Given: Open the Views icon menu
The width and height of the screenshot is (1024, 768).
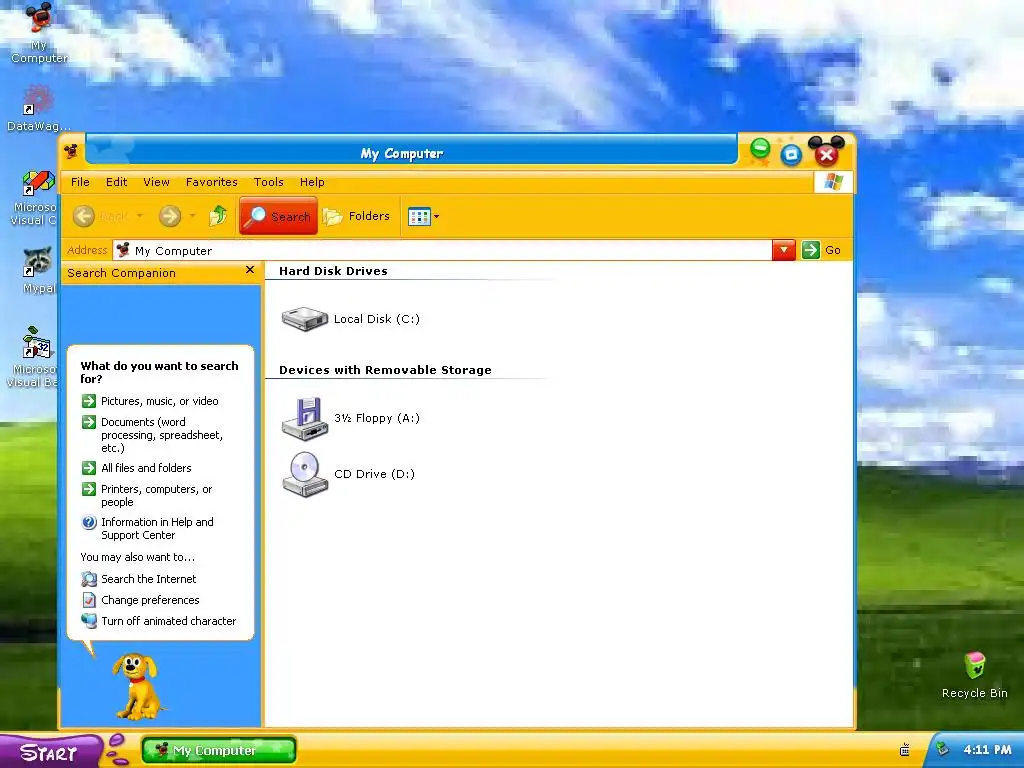Looking at the screenshot, I should (423, 216).
